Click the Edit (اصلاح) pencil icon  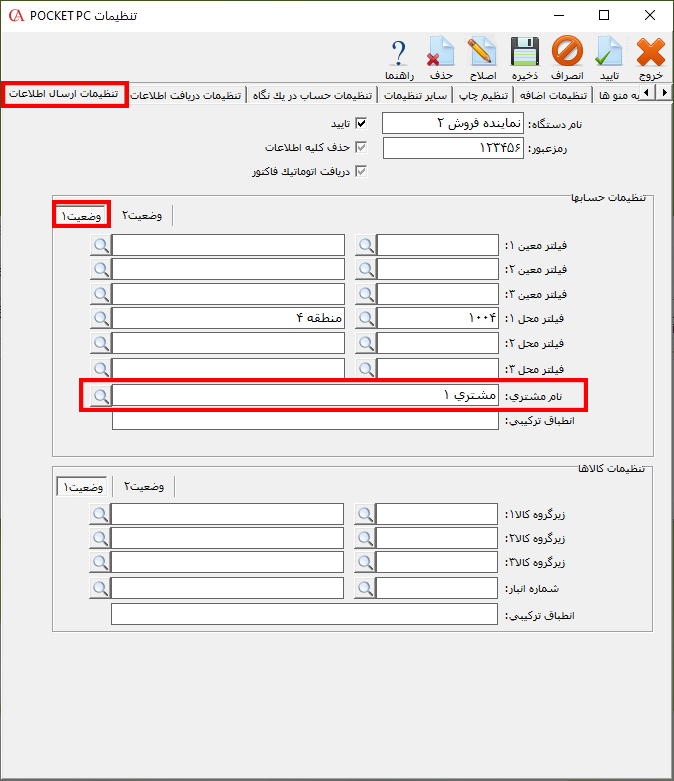(482, 58)
